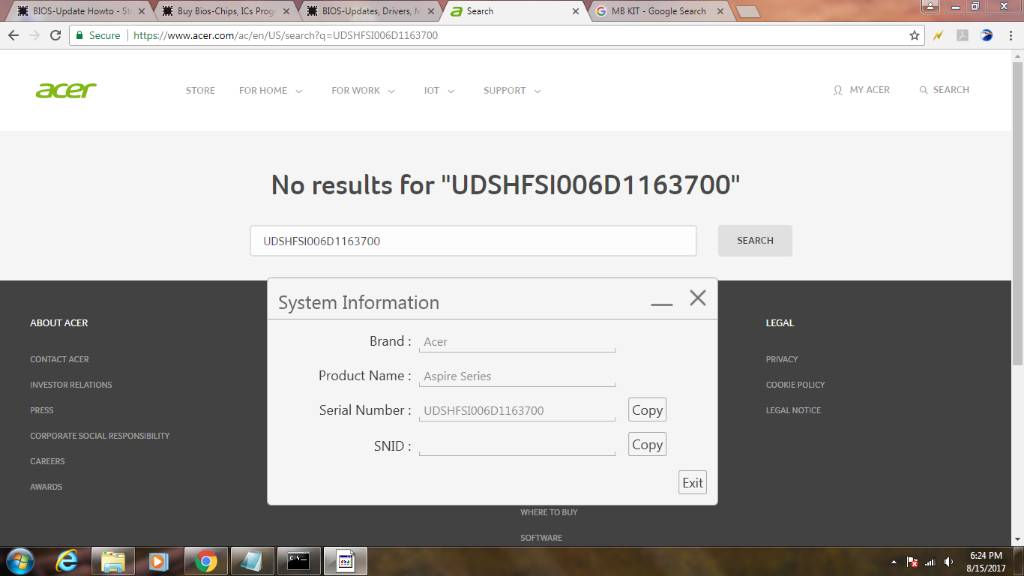Viewport: 1024px width, 576px height.
Task: Switch to the Buy Bios-Chips tab
Action: pos(225,11)
